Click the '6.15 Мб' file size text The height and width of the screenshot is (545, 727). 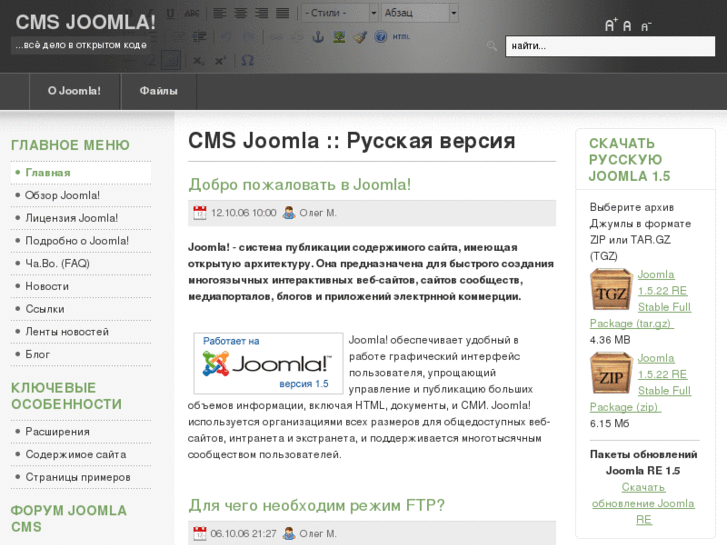[609, 423]
